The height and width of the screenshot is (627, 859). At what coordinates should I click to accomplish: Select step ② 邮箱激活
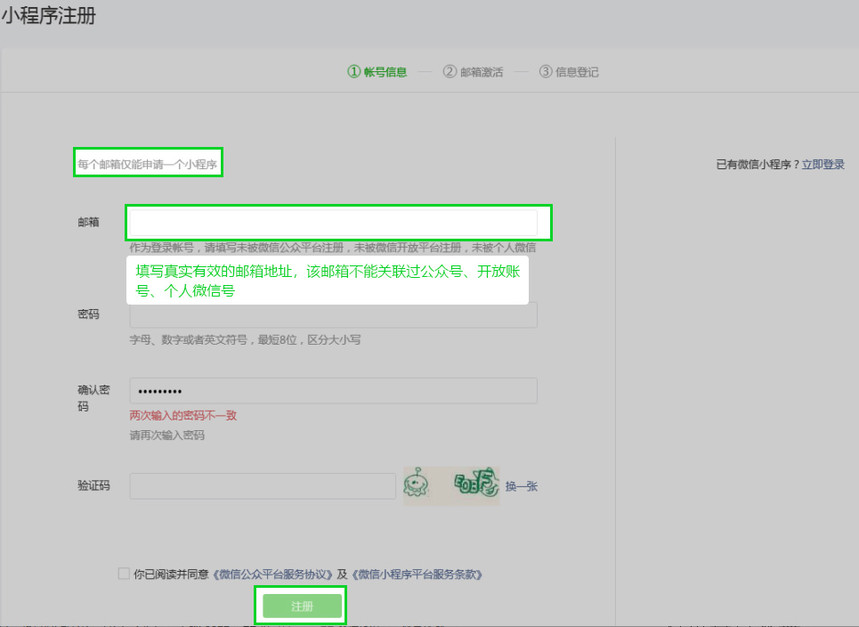pyautogui.click(x=473, y=72)
